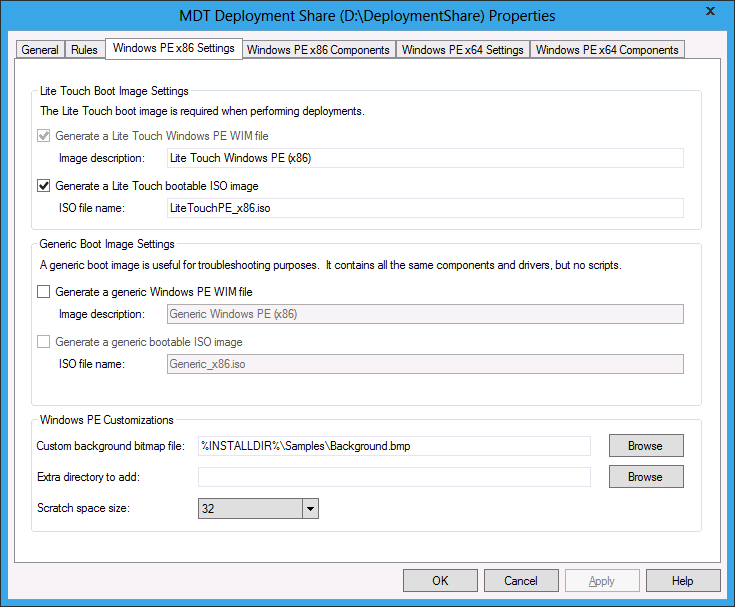Click the Lite Touch Image description field
The width and height of the screenshot is (735, 607).
click(425, 158)
